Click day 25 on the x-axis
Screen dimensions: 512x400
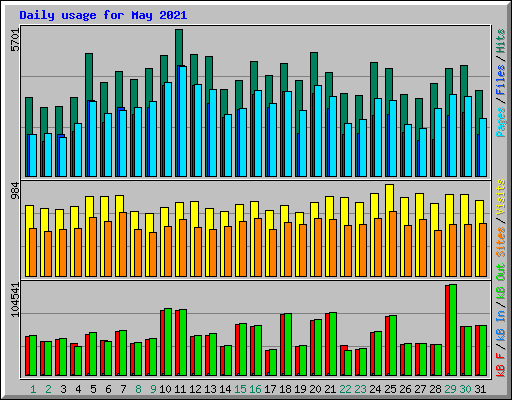coord(390,389)
